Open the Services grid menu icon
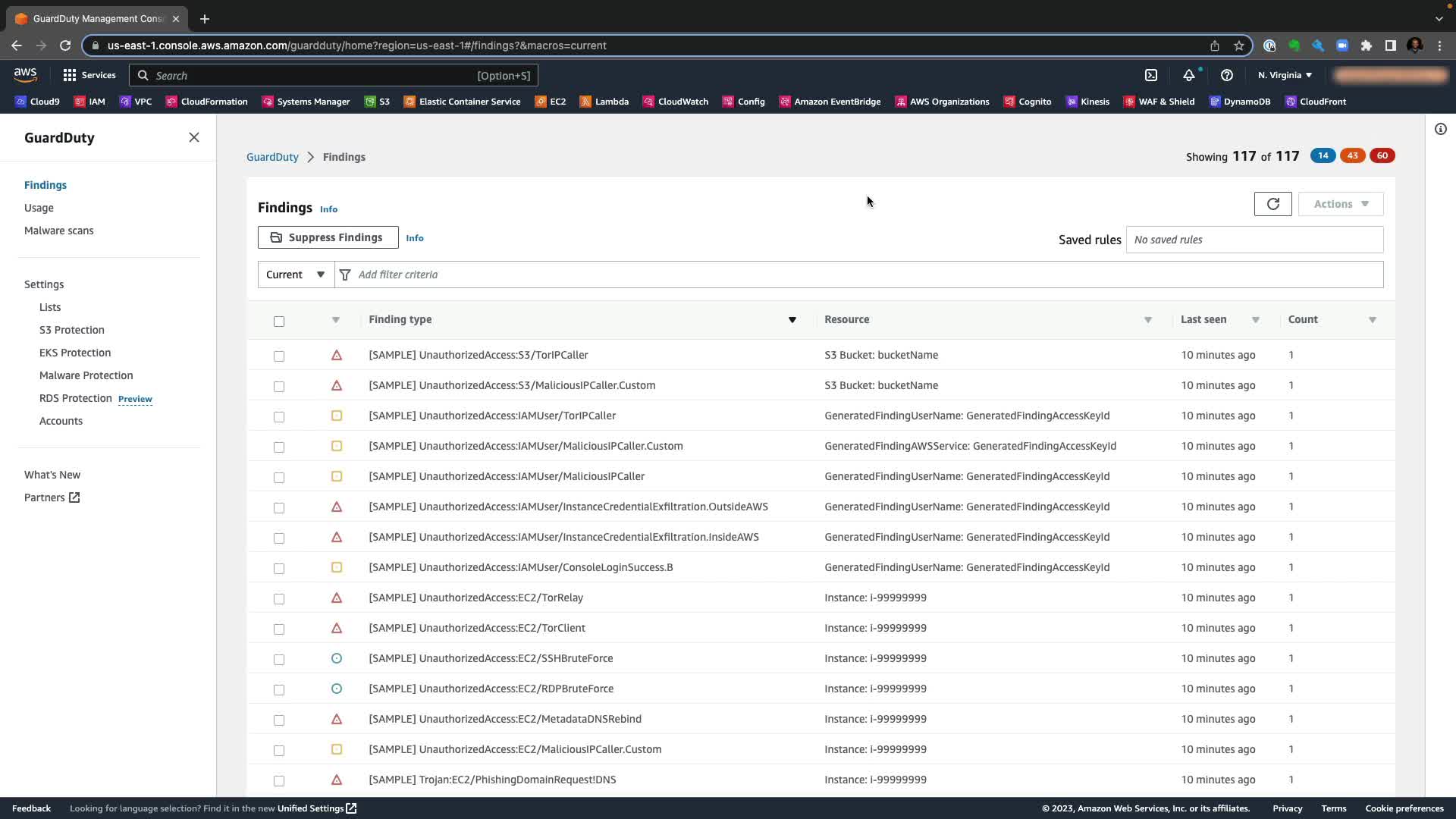 coord(70,75)
